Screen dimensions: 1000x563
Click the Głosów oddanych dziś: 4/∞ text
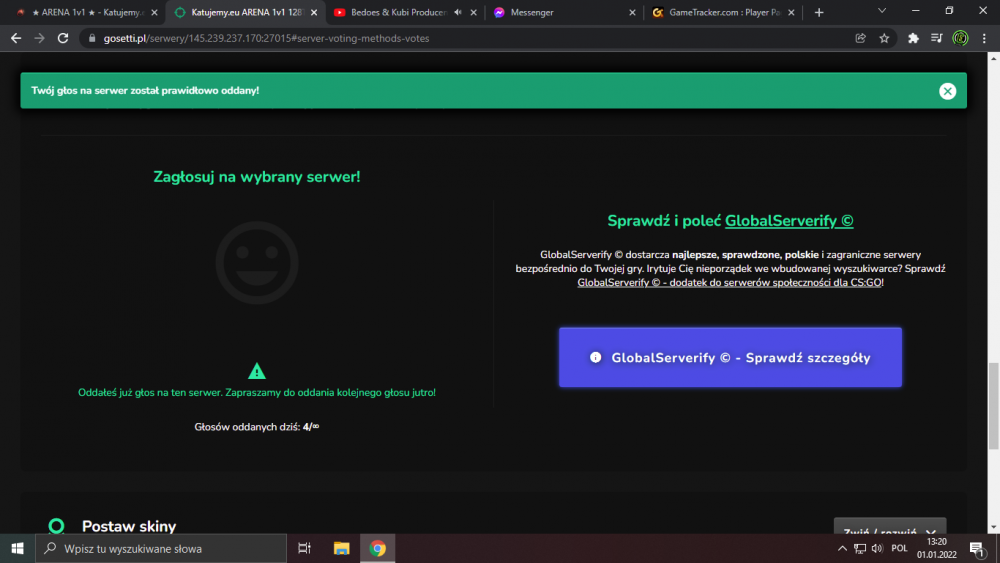[256, 427]
